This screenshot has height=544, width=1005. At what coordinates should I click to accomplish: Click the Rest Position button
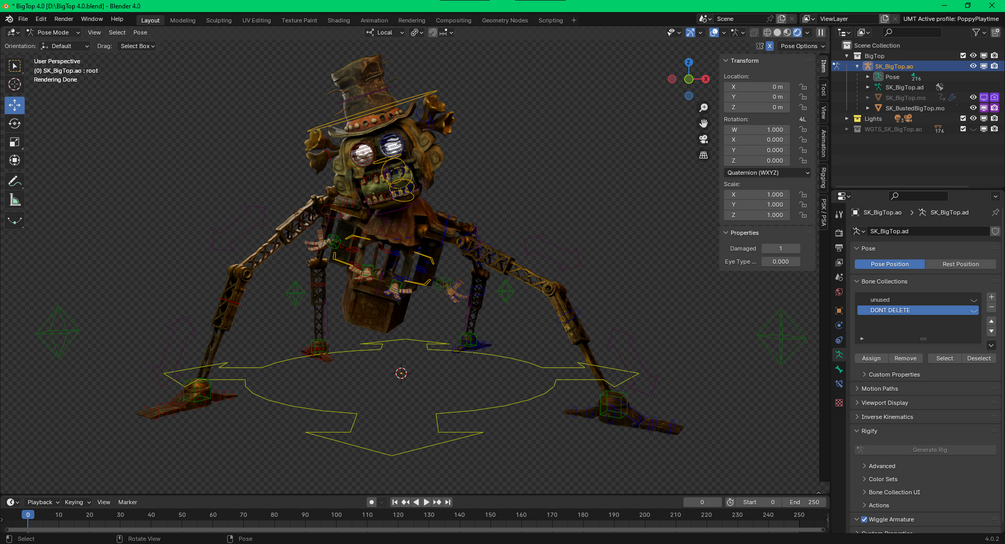[x=960, y=264]
